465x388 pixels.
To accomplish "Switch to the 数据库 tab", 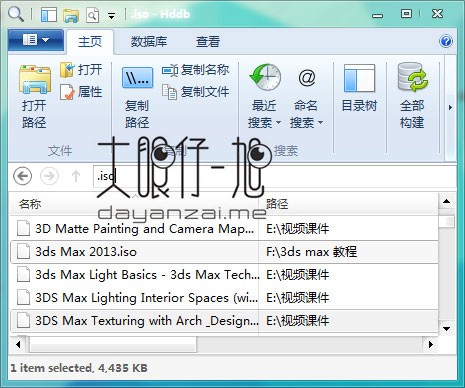I will (x=149, y=42).
